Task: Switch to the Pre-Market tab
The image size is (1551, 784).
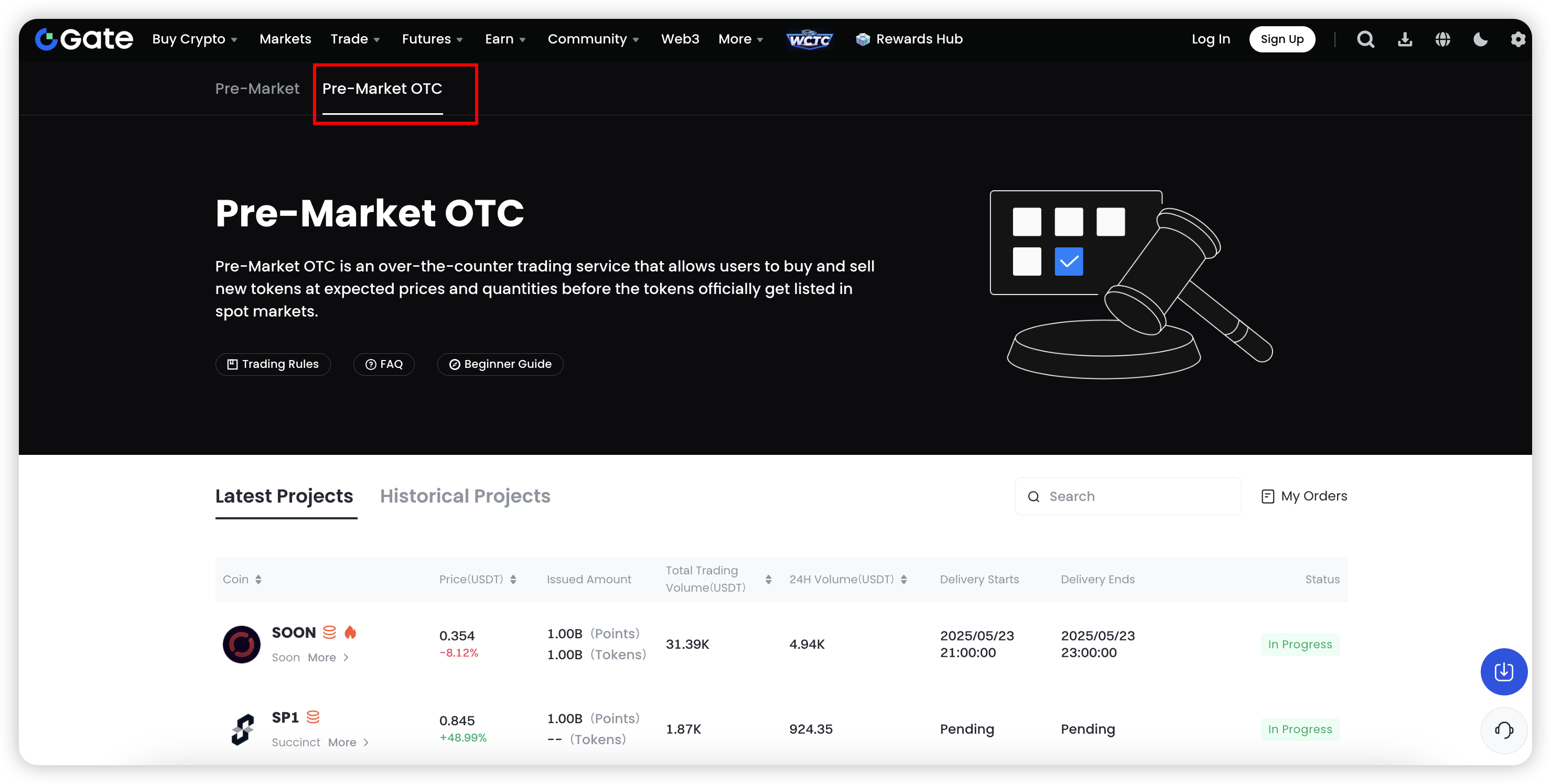Action: 257,89
